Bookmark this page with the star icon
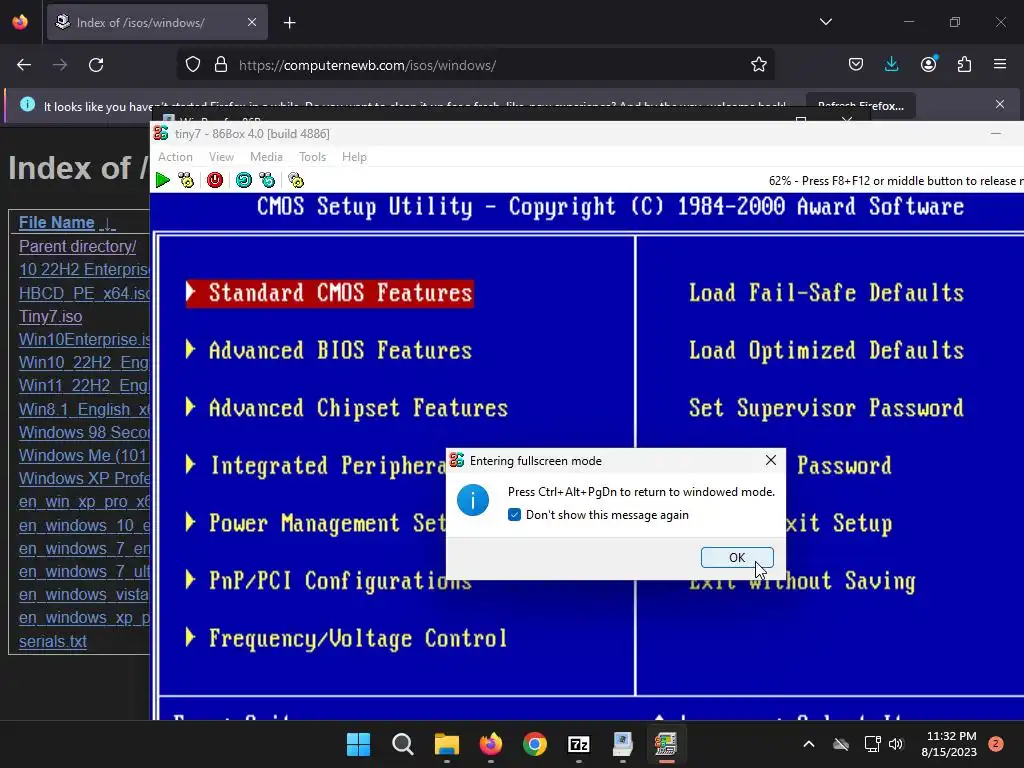1024x768 pixels. (758, 65)
